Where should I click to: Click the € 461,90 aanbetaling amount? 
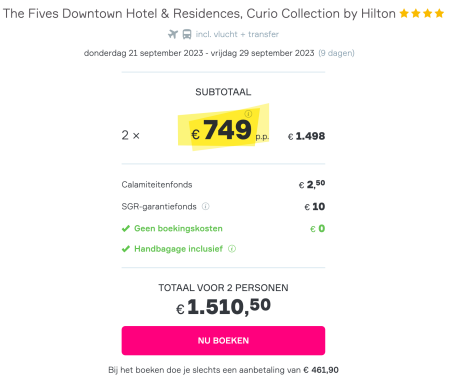[321, 370]
